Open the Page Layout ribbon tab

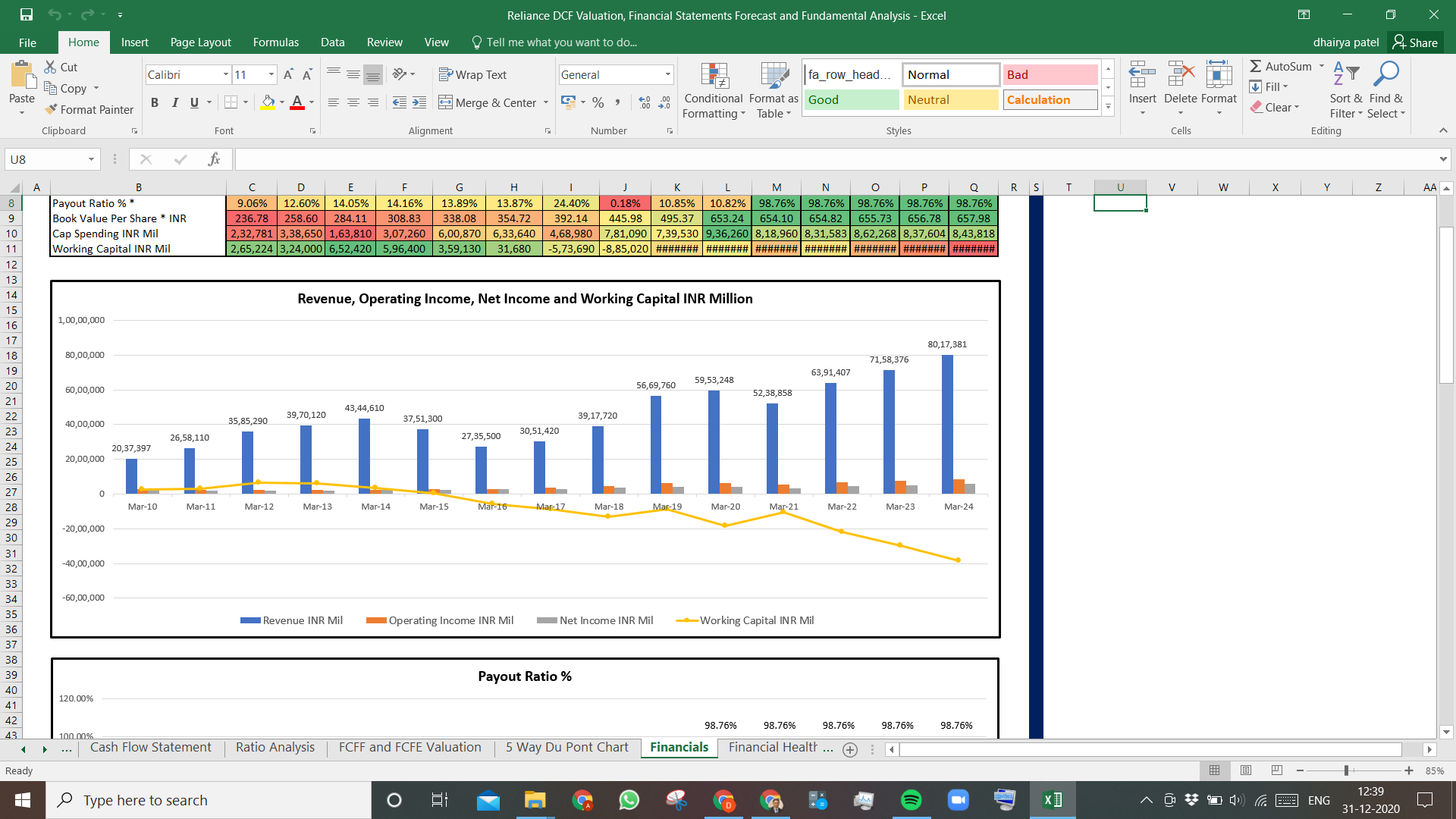[200, 42]
